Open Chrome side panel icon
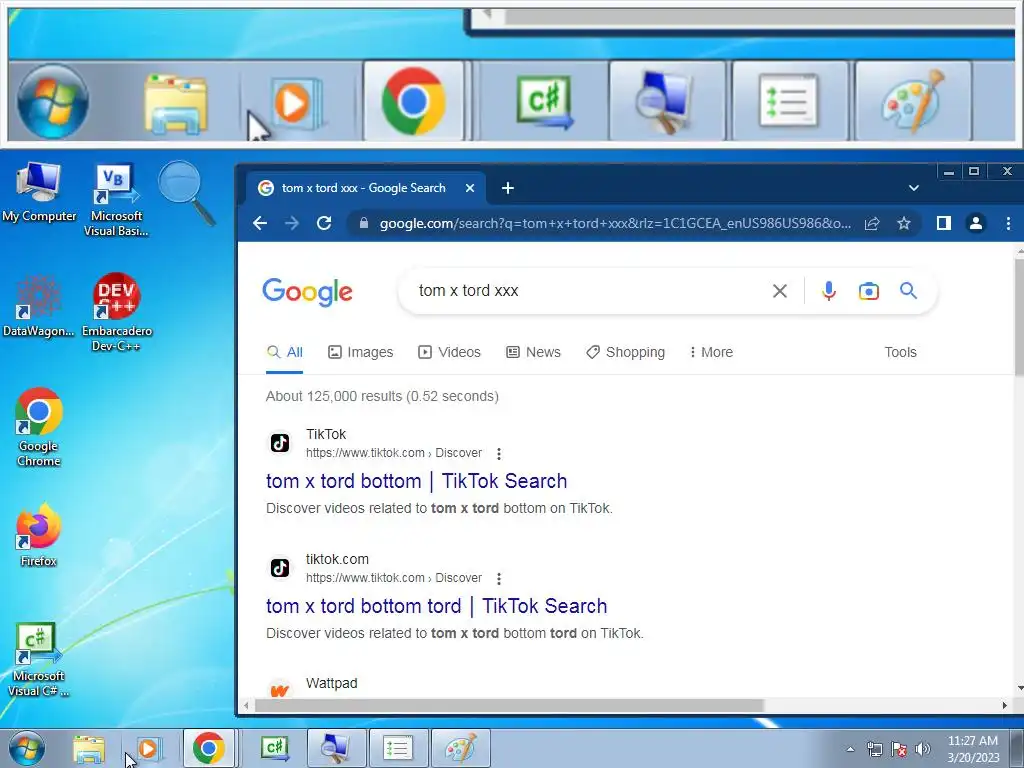 [x=943, y=223]
